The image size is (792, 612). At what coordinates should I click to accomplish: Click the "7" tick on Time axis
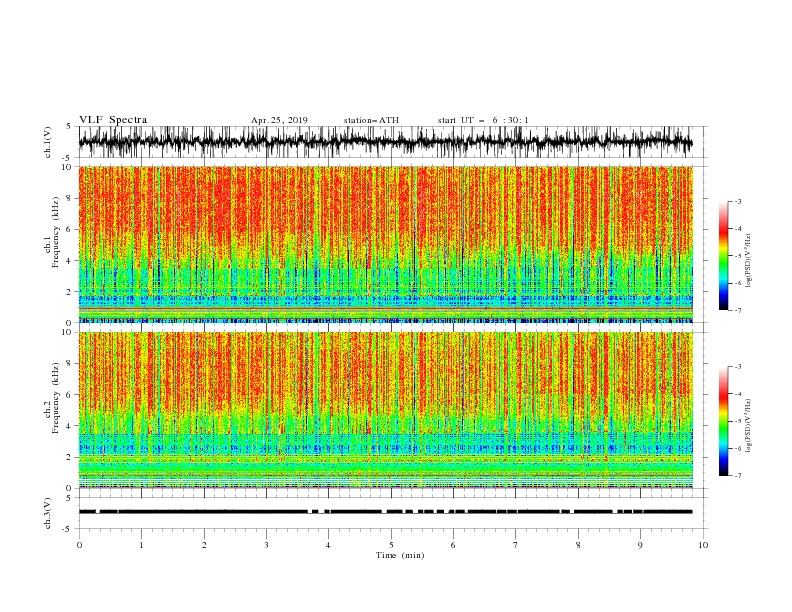point(516,545)
